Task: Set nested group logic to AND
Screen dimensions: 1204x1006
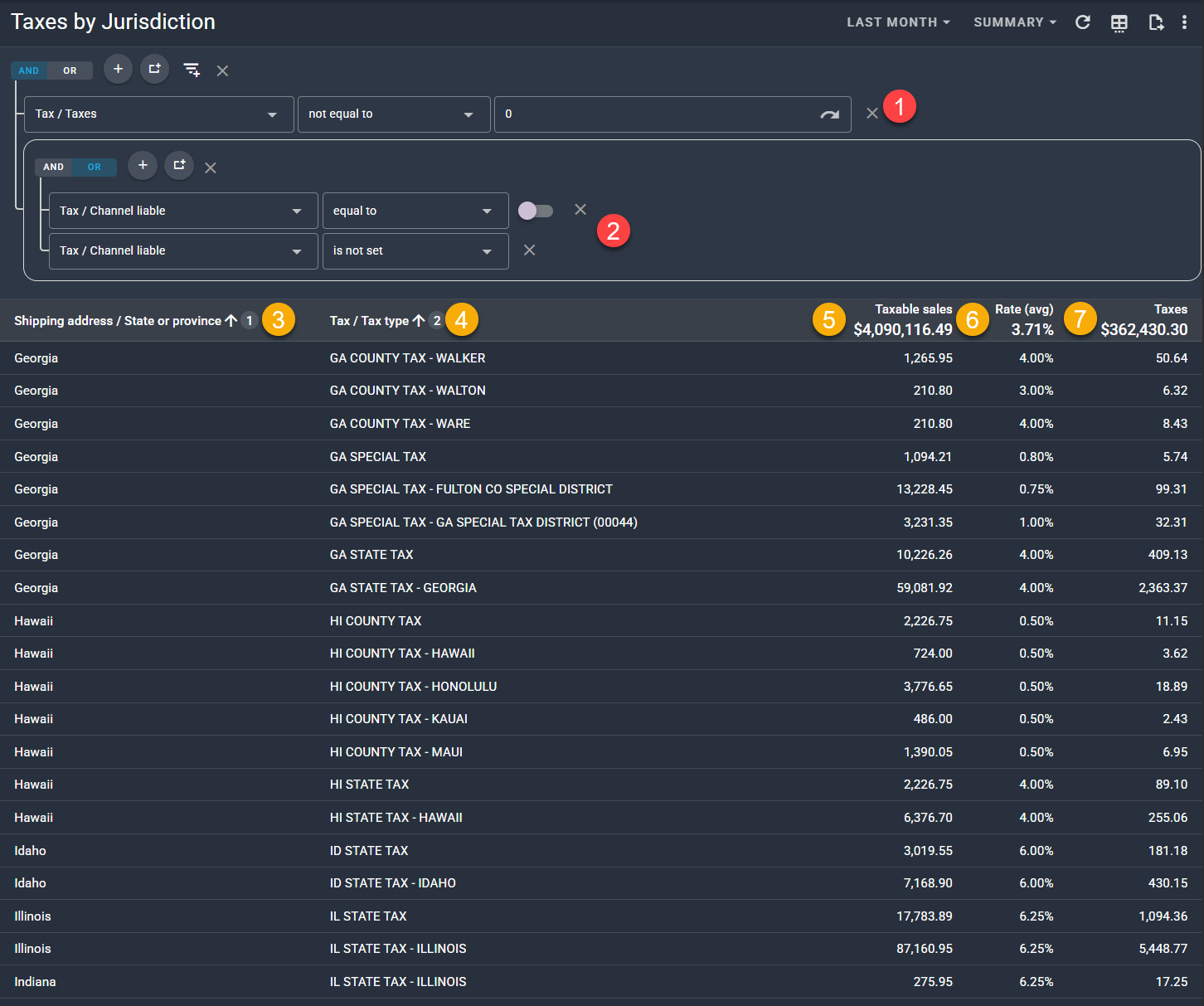Action: [53, 167]
